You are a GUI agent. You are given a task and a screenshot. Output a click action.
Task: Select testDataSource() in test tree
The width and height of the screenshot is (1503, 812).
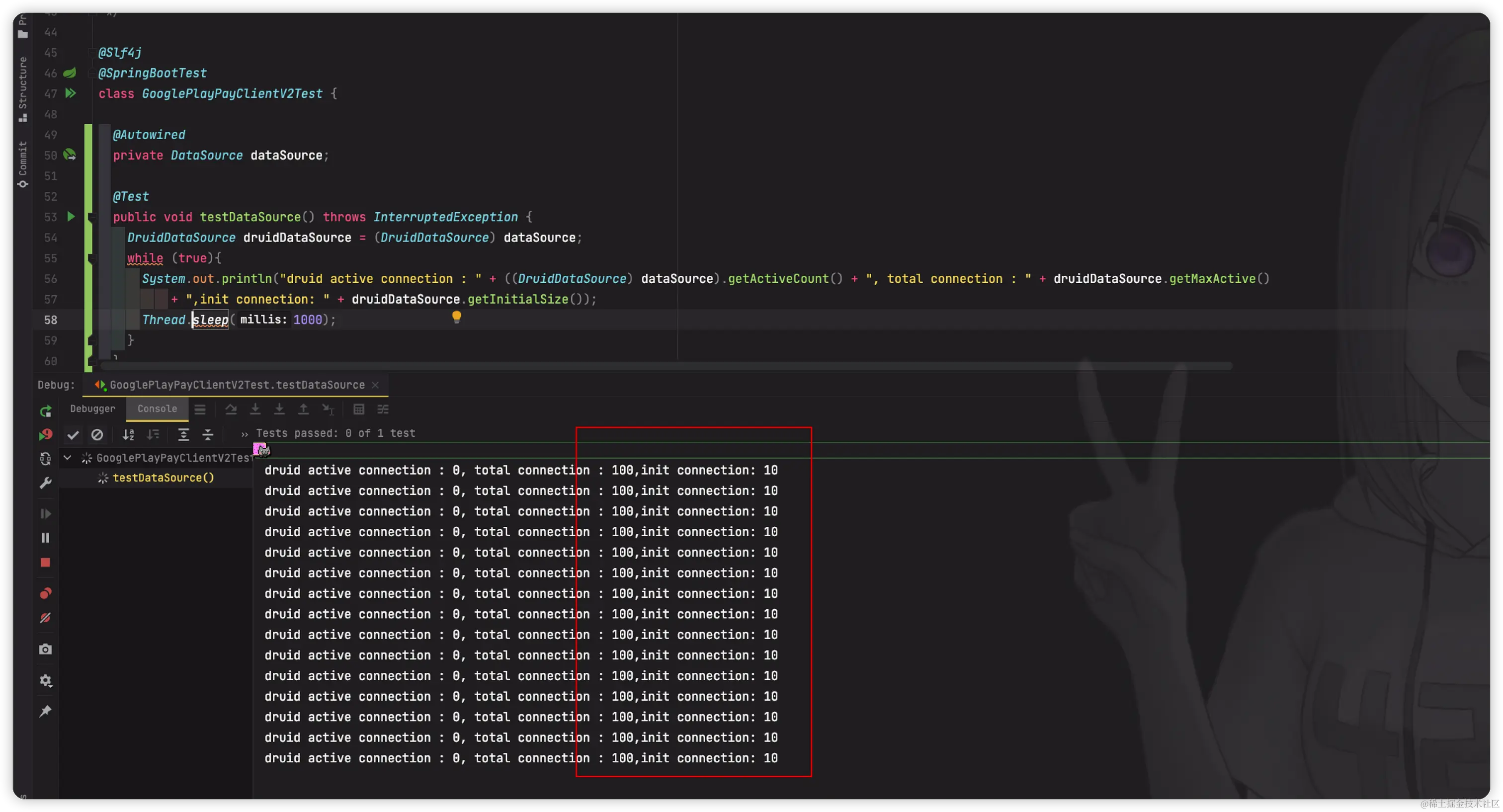[164, 478]
